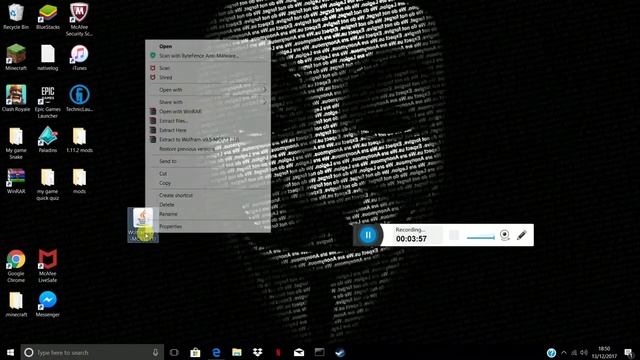
Task: Adjust the recorder volume slider
Action: [x=480, y=237]
